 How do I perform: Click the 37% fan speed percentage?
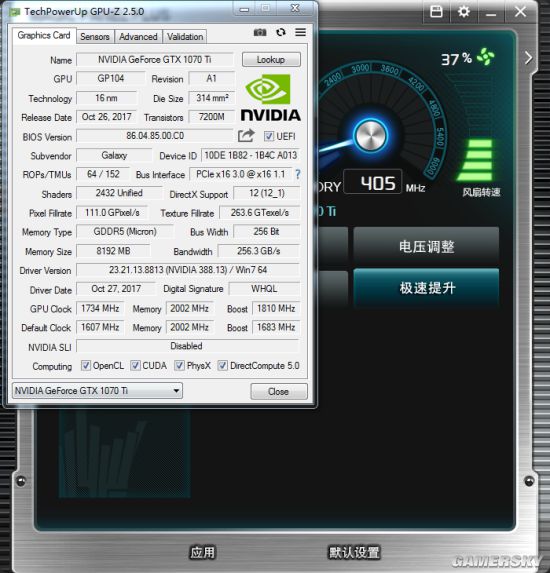pyautogui.click(x=456, y=58)
